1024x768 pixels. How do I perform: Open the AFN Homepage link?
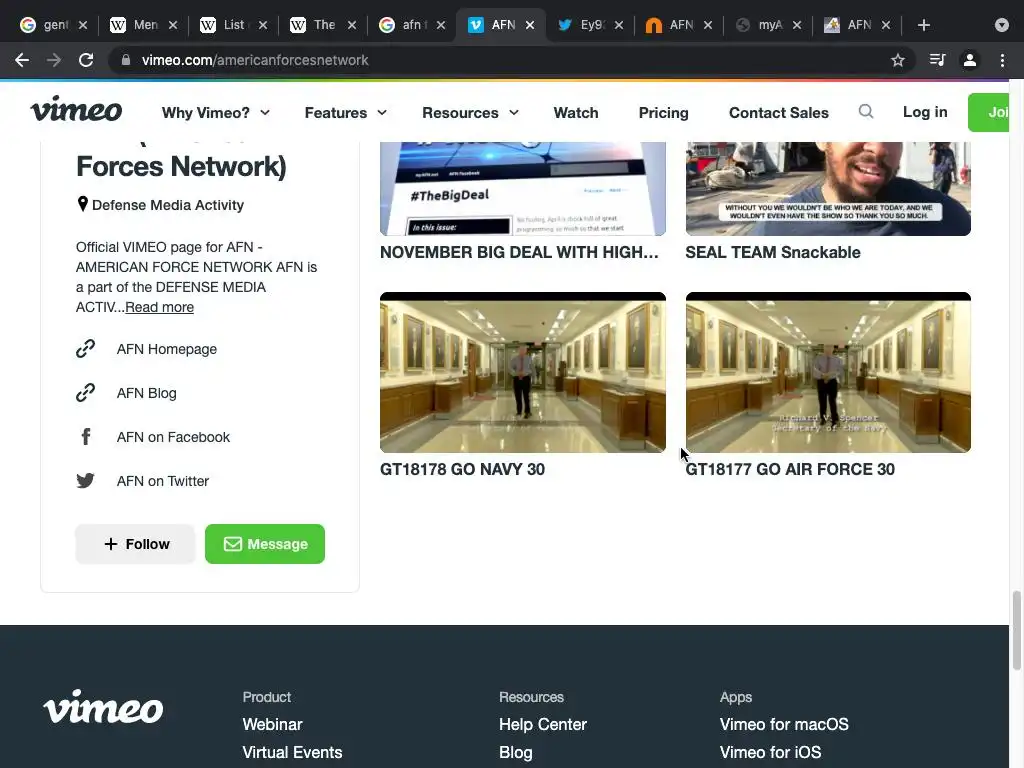[x=167, y=349]
